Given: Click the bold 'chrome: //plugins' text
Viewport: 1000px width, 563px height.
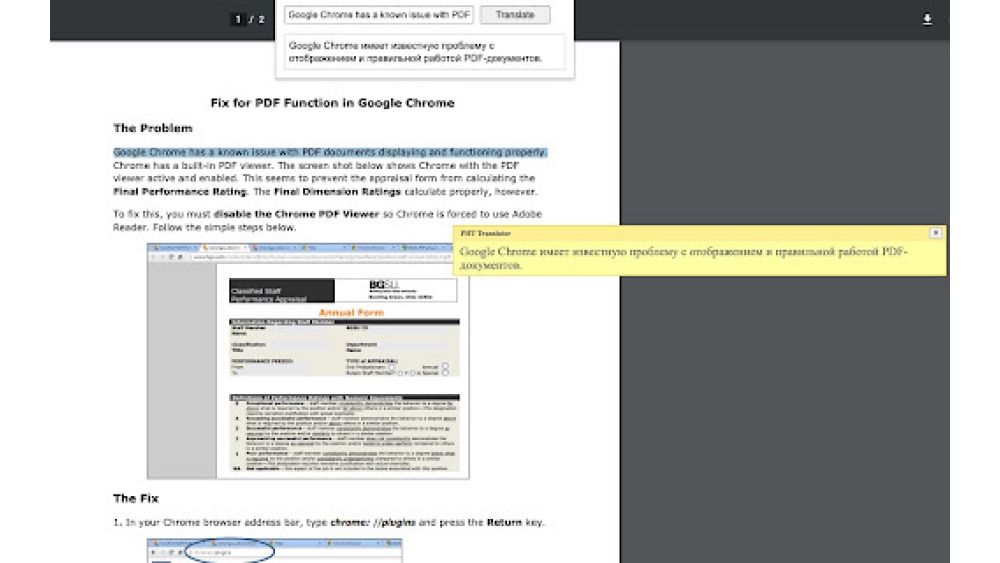Looking at the screenshot, I should tap(372, 522).
